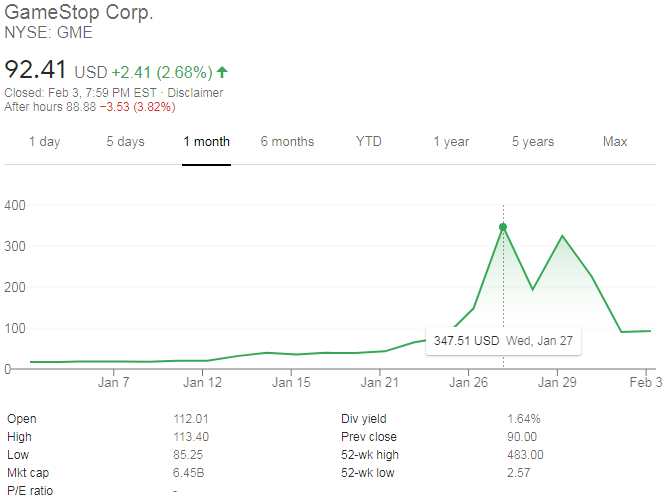The image size is (666, 501).
Task: Select the Max time range
Action: point(615,141)
